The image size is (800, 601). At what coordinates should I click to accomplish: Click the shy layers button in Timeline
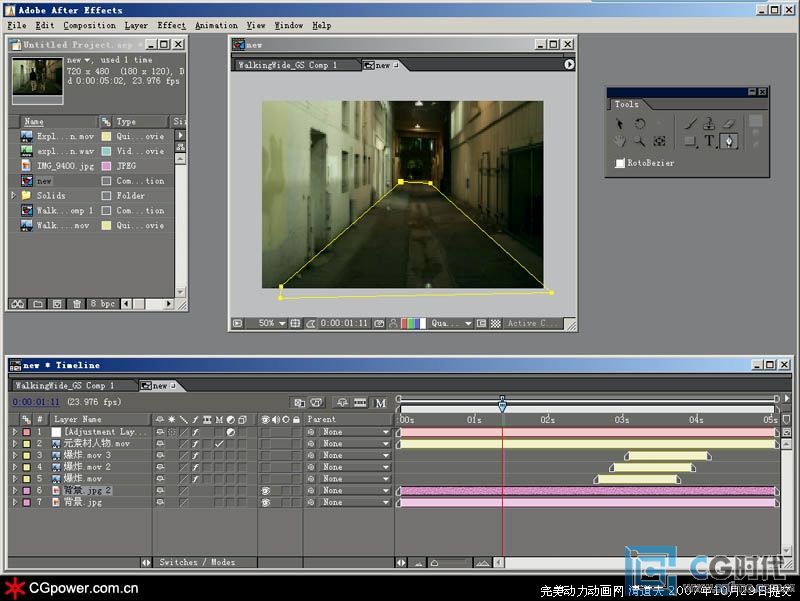click(342, 403)
